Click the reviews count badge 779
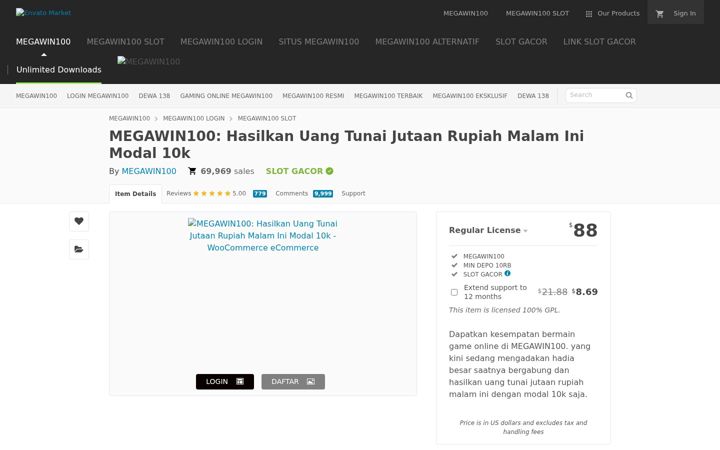The height and width of the screenshot is (450, 720). point(260,194)
